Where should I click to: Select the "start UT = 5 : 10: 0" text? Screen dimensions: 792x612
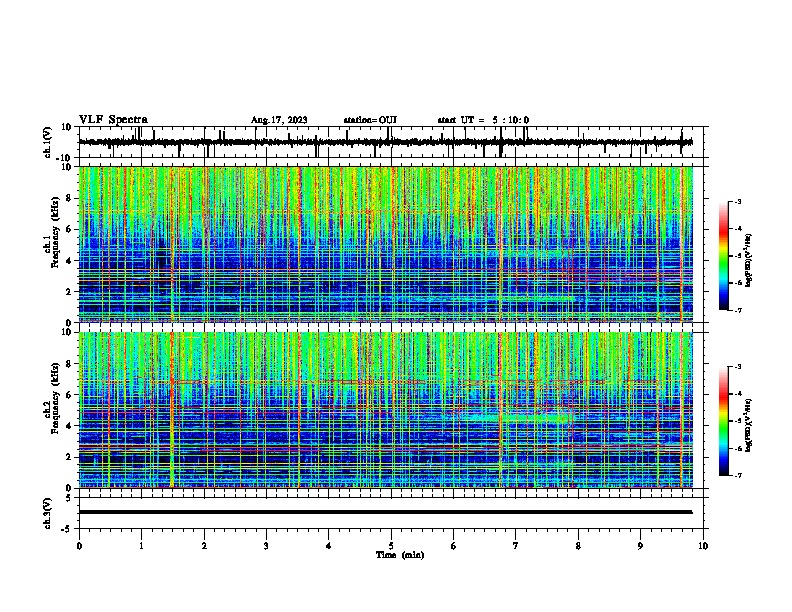tap(483, 120)
